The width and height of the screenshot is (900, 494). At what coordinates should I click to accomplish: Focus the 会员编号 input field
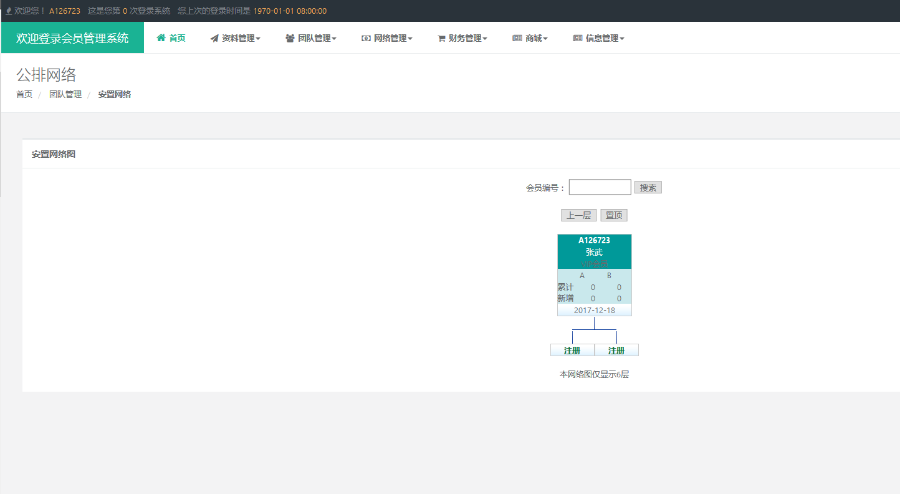(x=600, y=187)
